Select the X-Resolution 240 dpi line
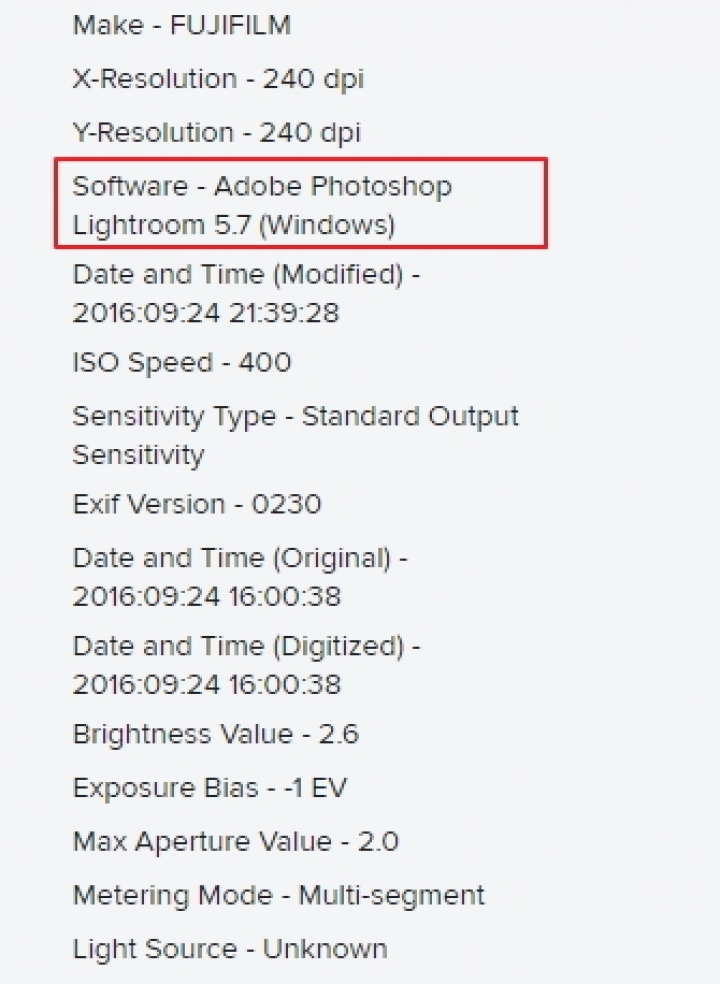720x984 pixels. (x=218, y=80)
